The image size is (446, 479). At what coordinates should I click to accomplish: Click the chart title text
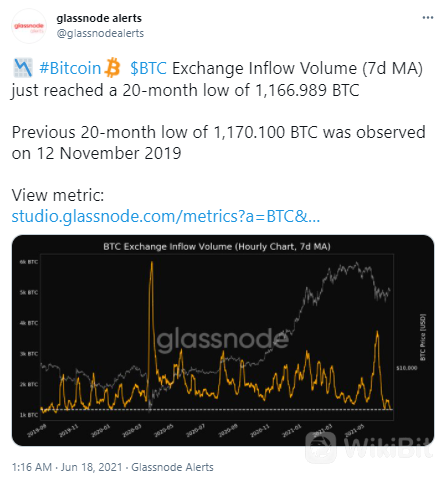(x=217, y=247)
